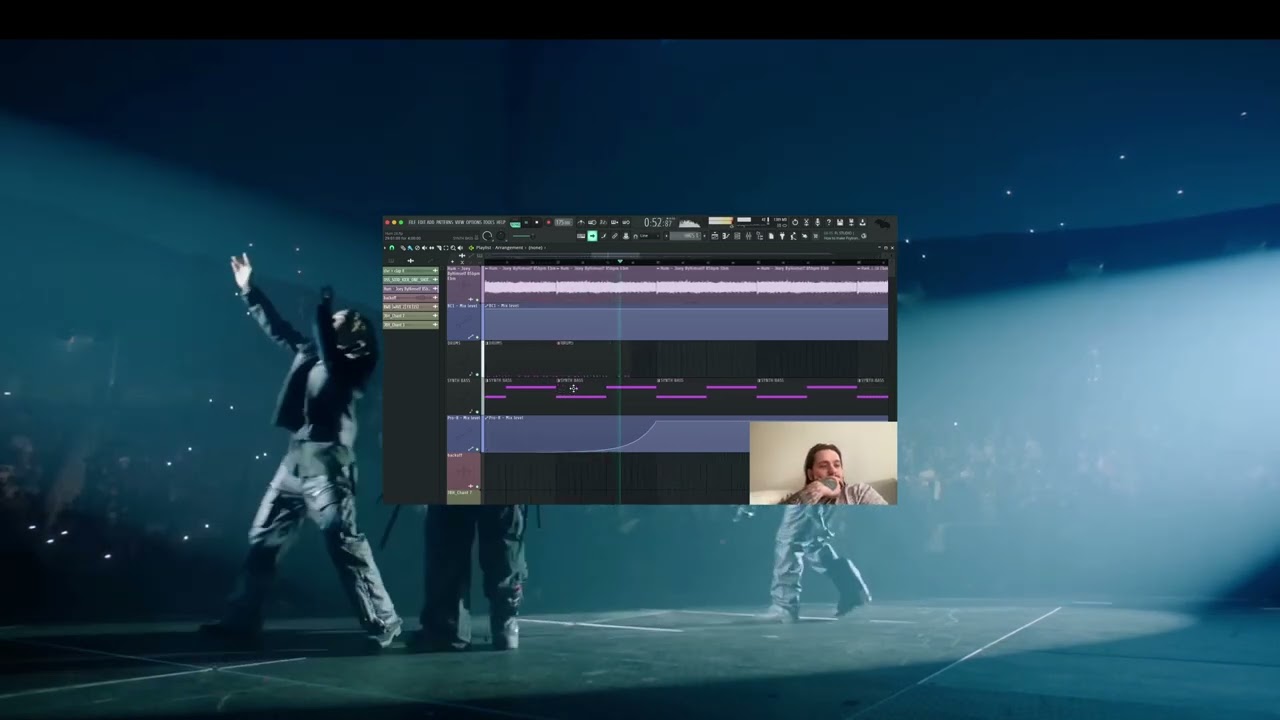Click the horizontal swing slider in toolbar
Screen dimensions: 1280x720
[x=524, y=236]
